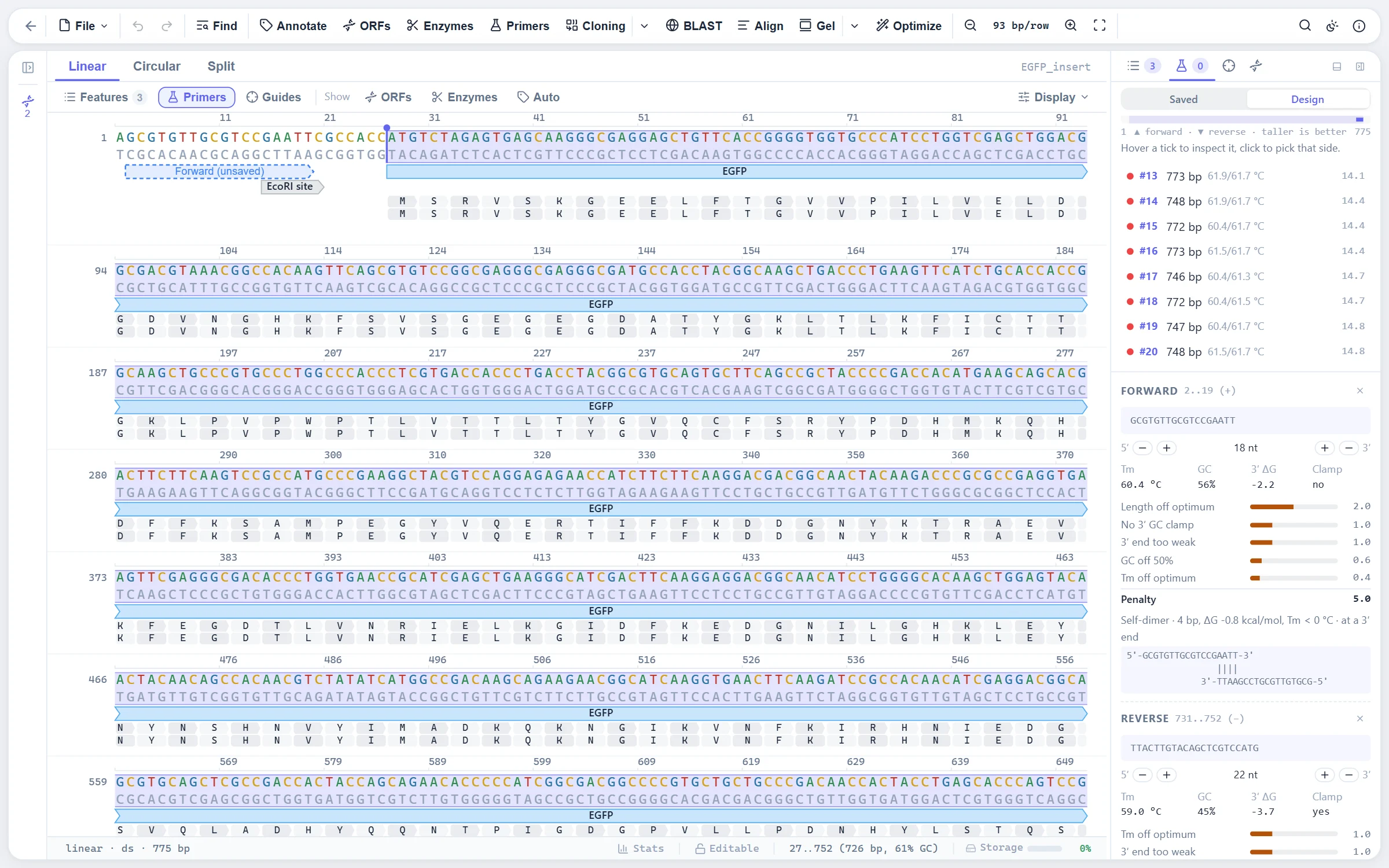Toggle the Features layer button
The height and width of the screenshot is (868, 1389).
[x=105, y=97]
